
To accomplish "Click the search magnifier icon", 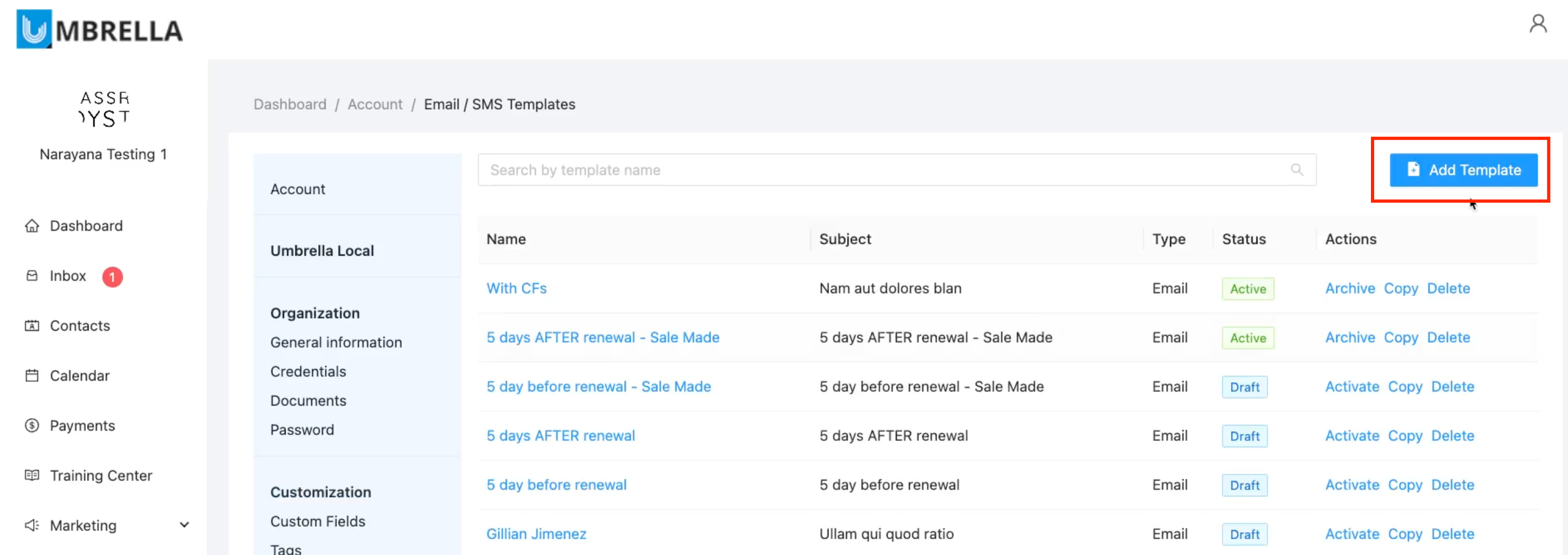I will tap(1297, 170).
